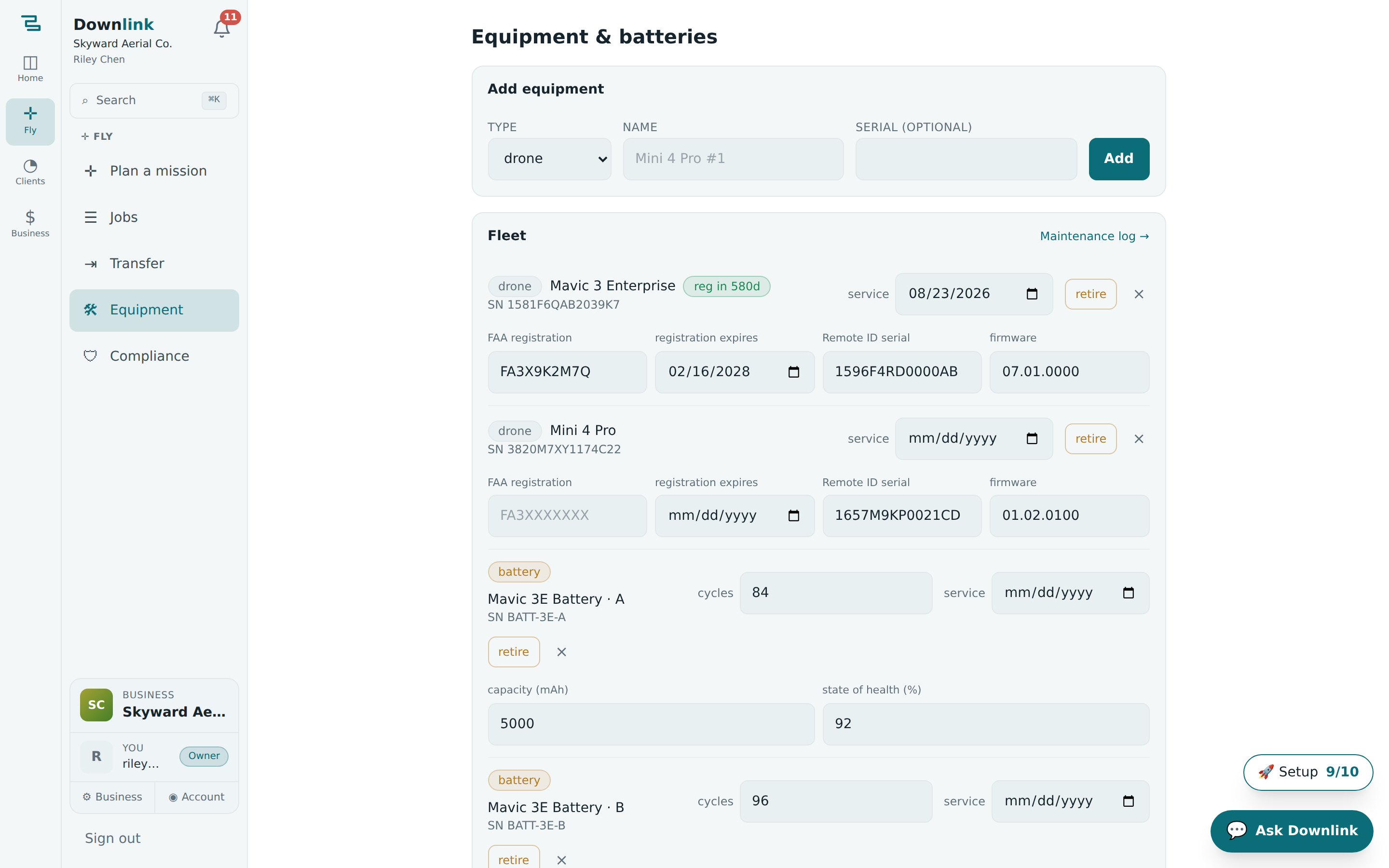1389x868 pixels.
Task: Open calendar picker for Battery A service date
Action: 1128,593
